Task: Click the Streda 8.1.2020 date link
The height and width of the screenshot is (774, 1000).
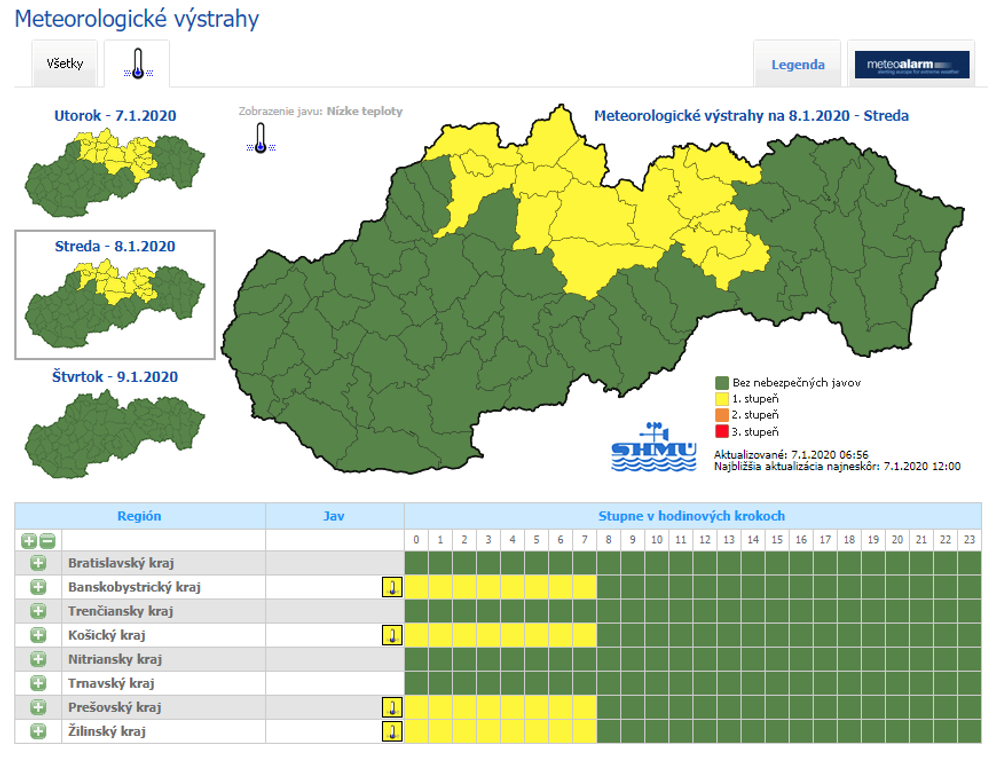Action: 114,246
